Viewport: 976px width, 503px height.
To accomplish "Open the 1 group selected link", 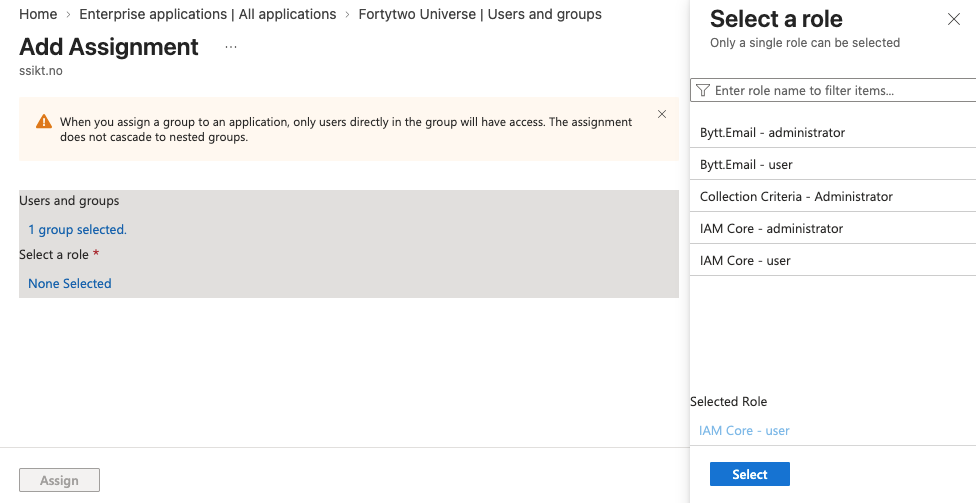I will pyautogui.click(x=77, y=230).
